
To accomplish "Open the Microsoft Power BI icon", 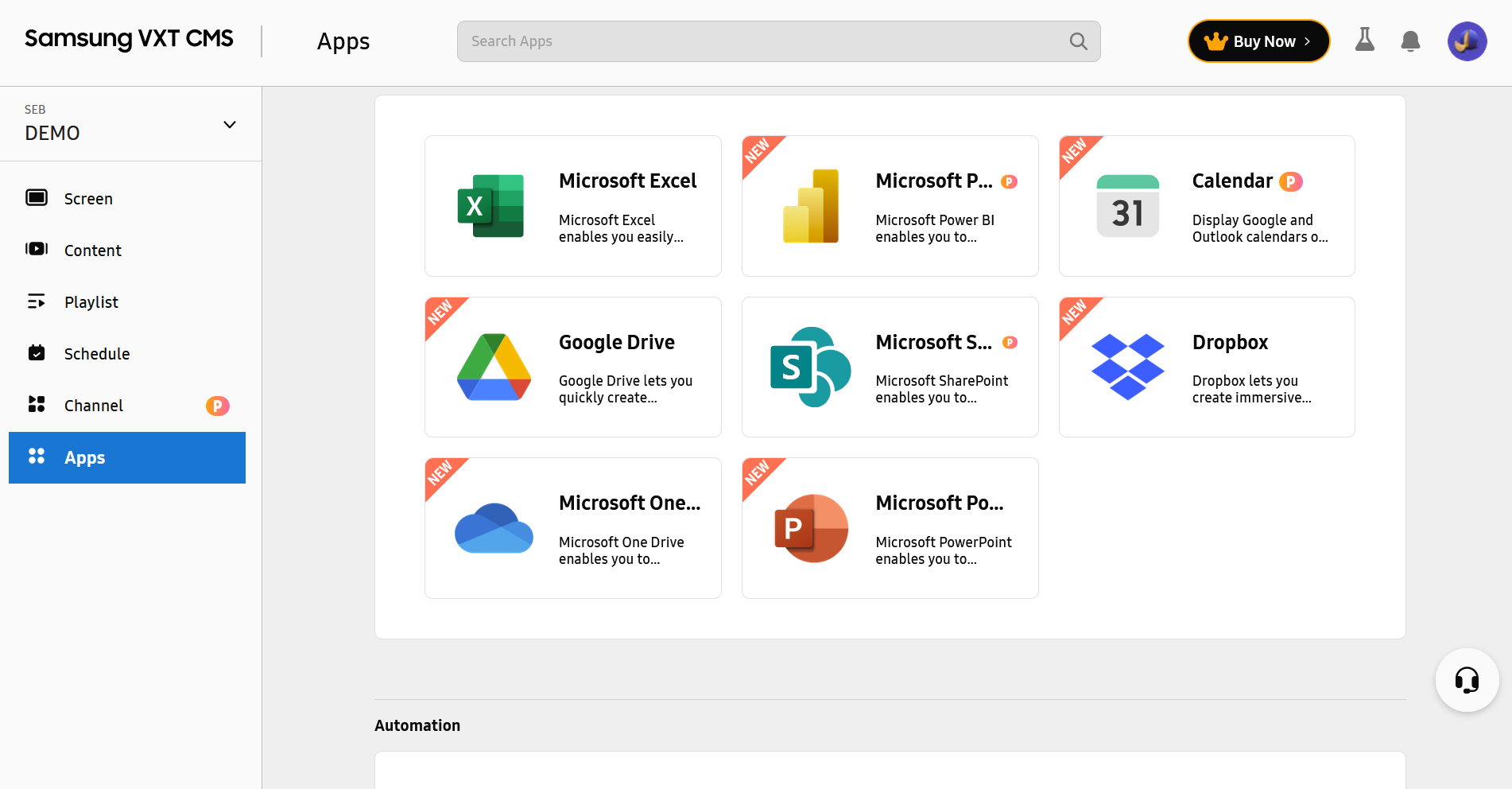I will tap(811, 206).
